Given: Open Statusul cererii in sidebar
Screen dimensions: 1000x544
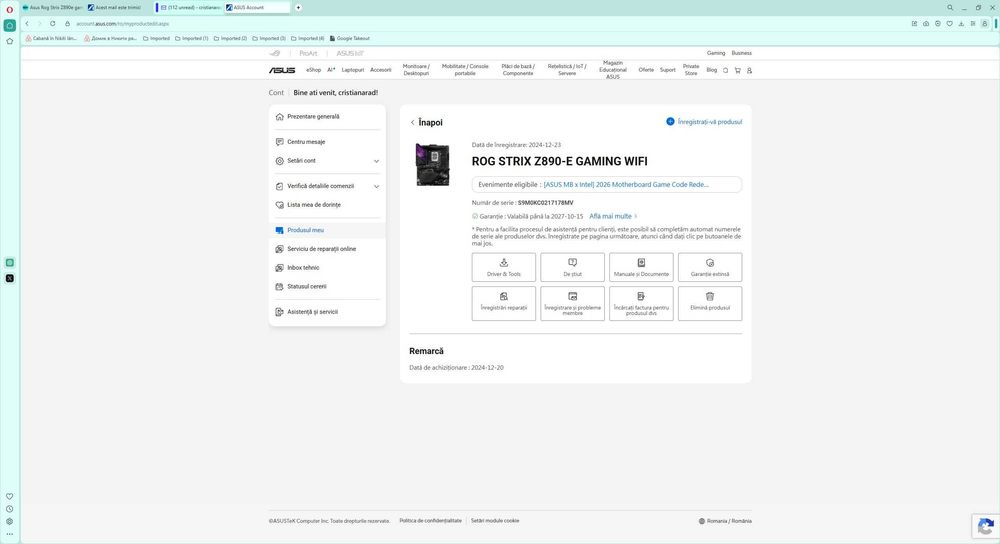Looking at the screenshot, I should click(307, 286).
